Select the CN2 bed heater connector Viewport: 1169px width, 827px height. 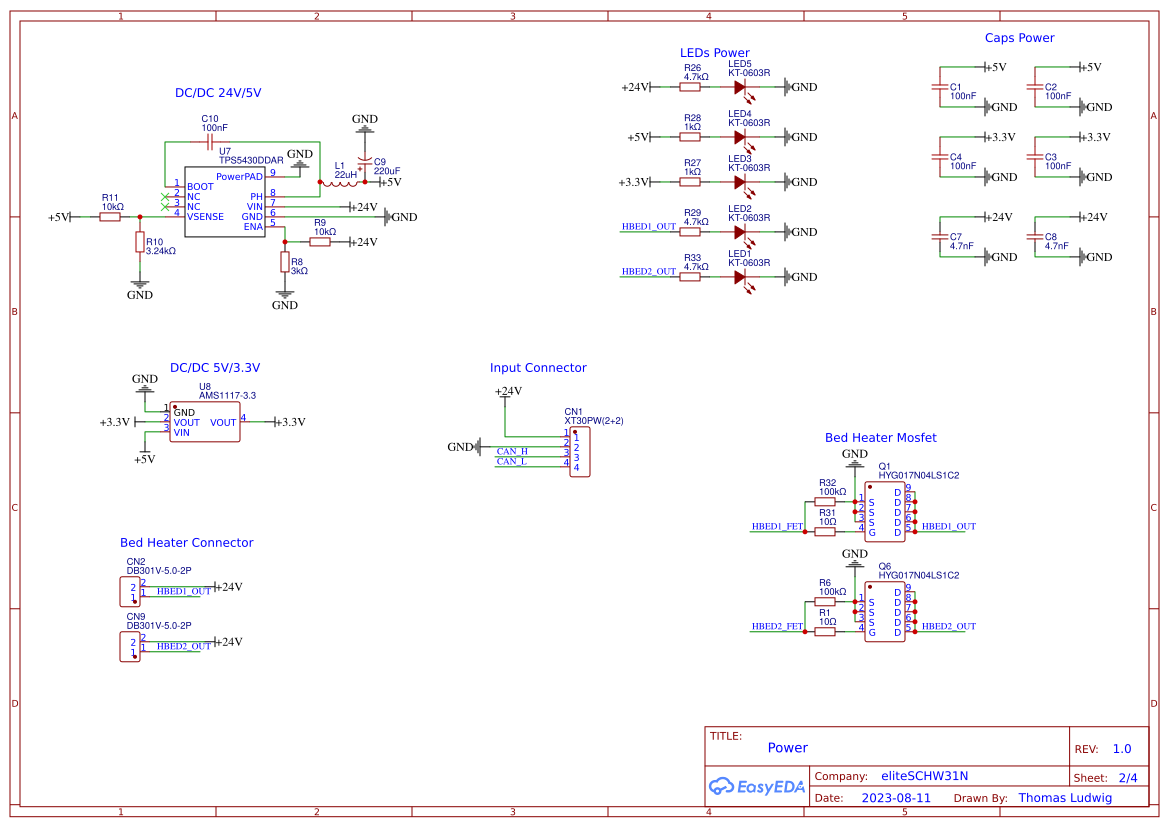[130, 590]
